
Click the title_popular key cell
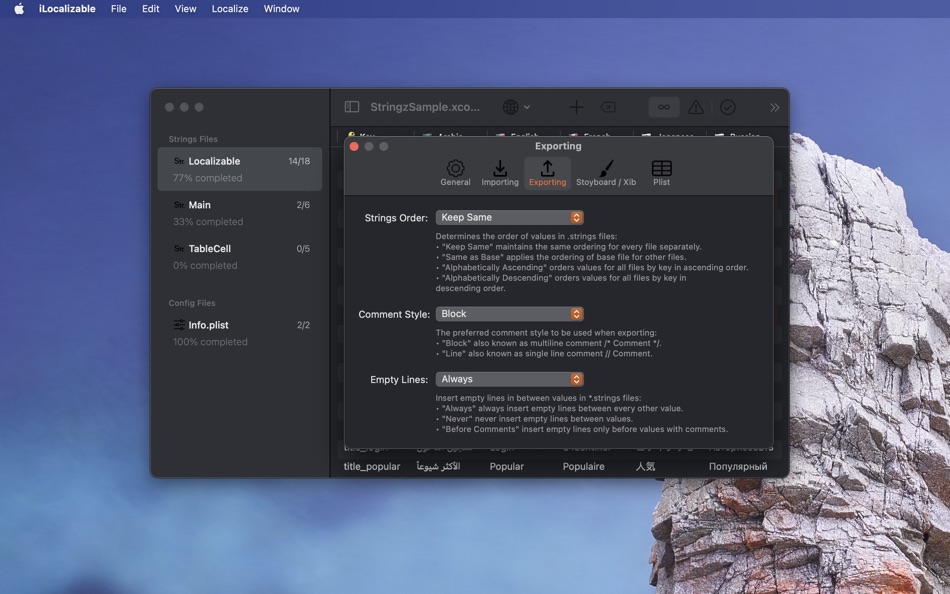[372, 466]
